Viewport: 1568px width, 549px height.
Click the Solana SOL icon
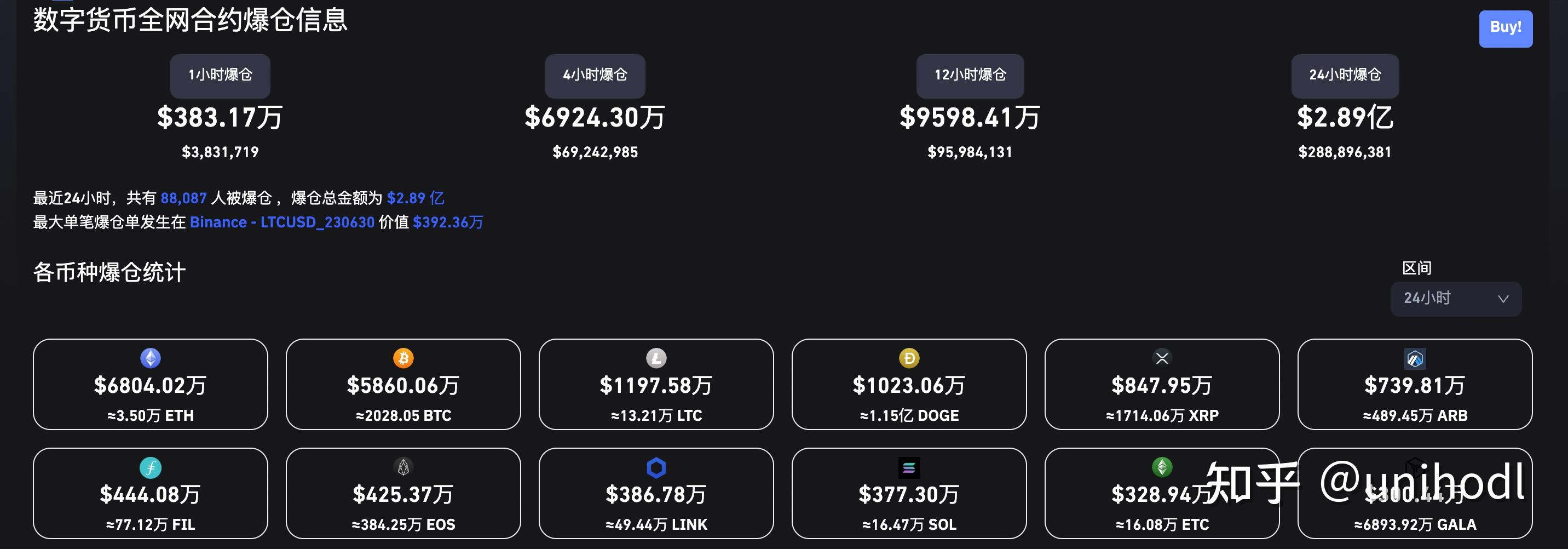[x=909, y=467]
